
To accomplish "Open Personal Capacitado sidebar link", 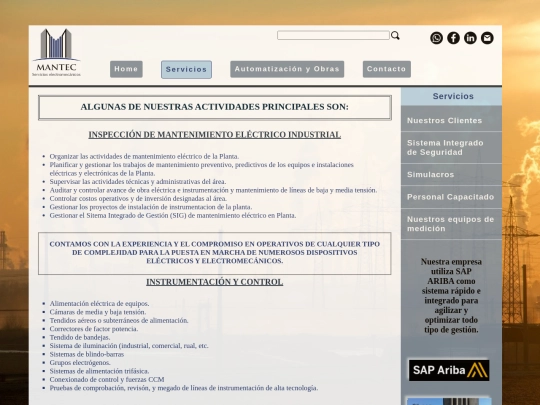I will coord(451,197).
